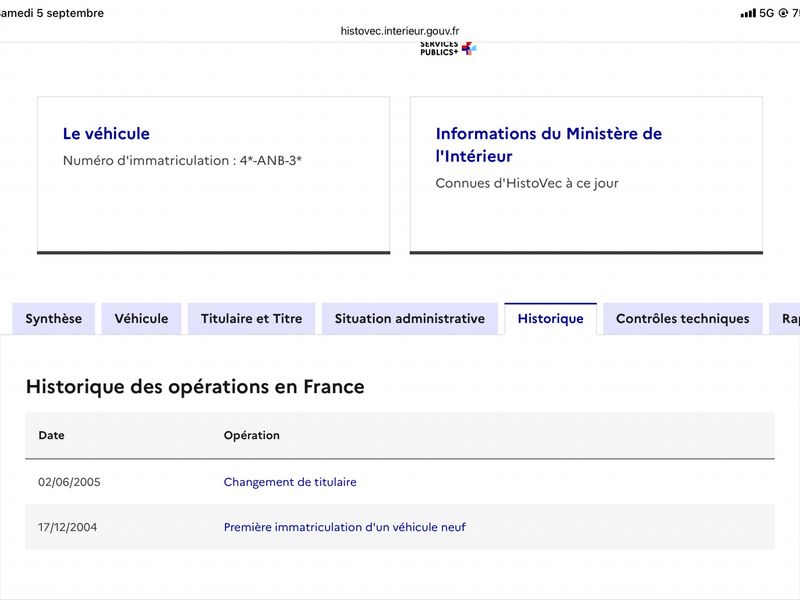Click Première immatriculation d'un véhicule neuf
Screen dimensions: 800x600
click(x=344, y=527)
